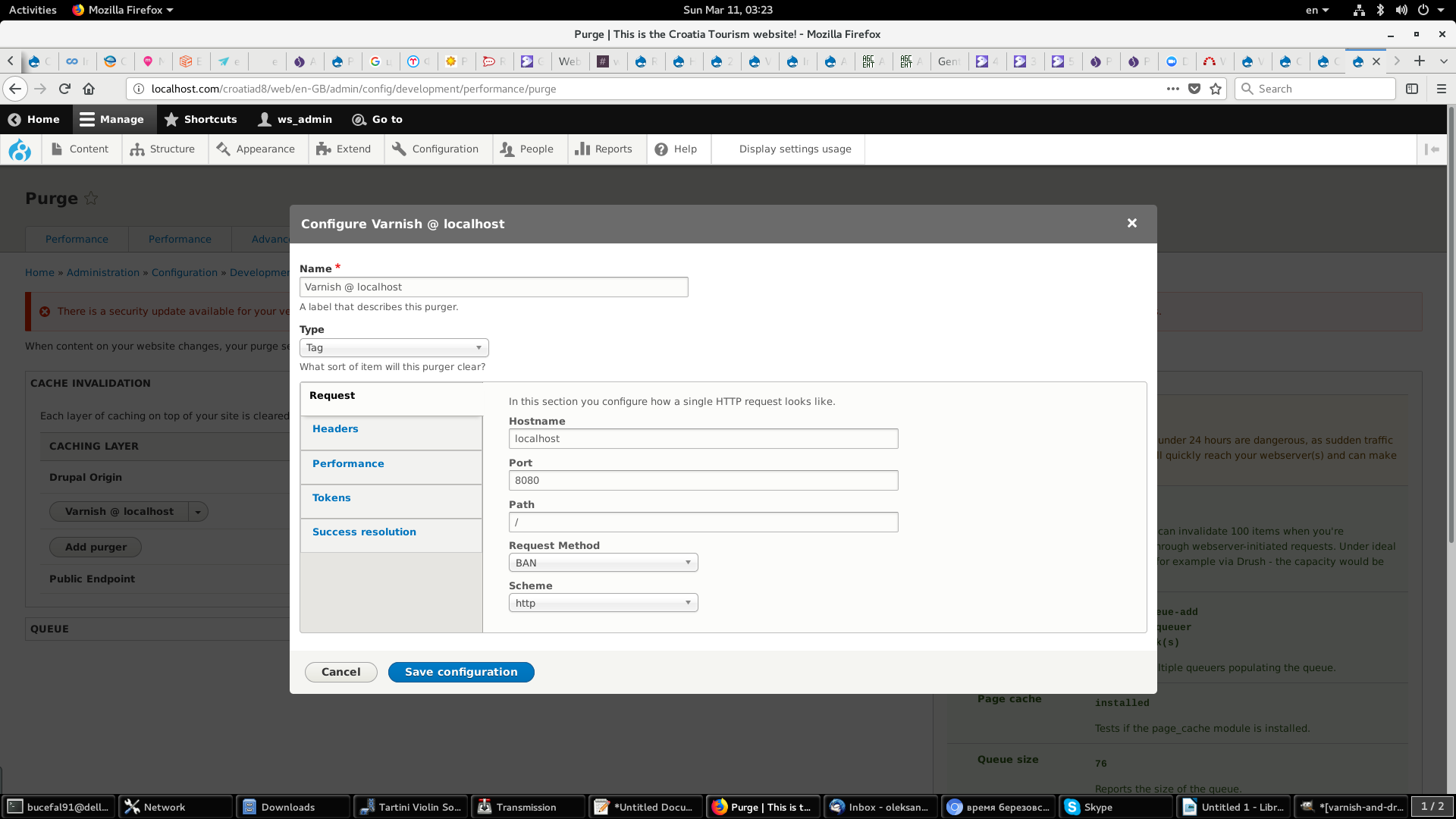The image size is (1456, 819).
Task: Click Add purger button
Action: (96, 548)
